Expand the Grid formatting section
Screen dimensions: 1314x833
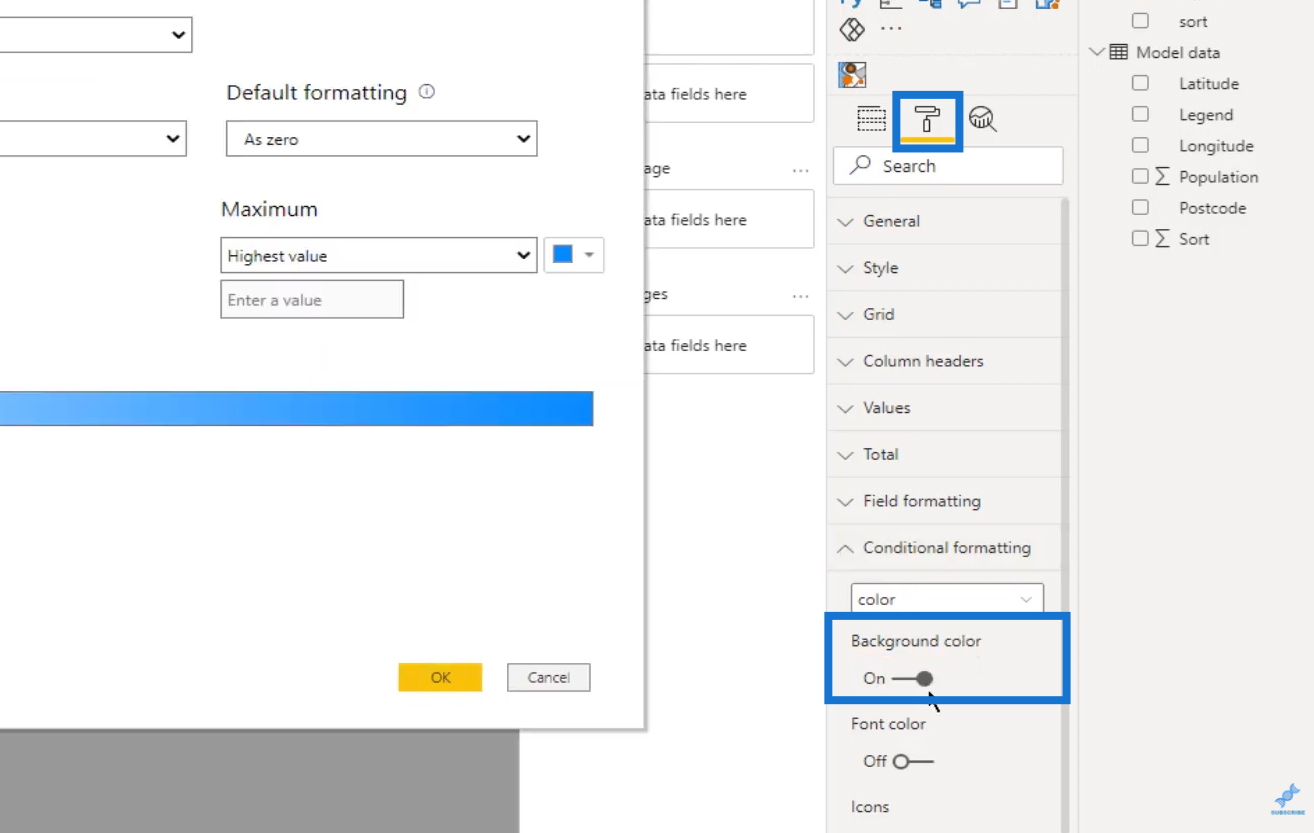(944, 314)
